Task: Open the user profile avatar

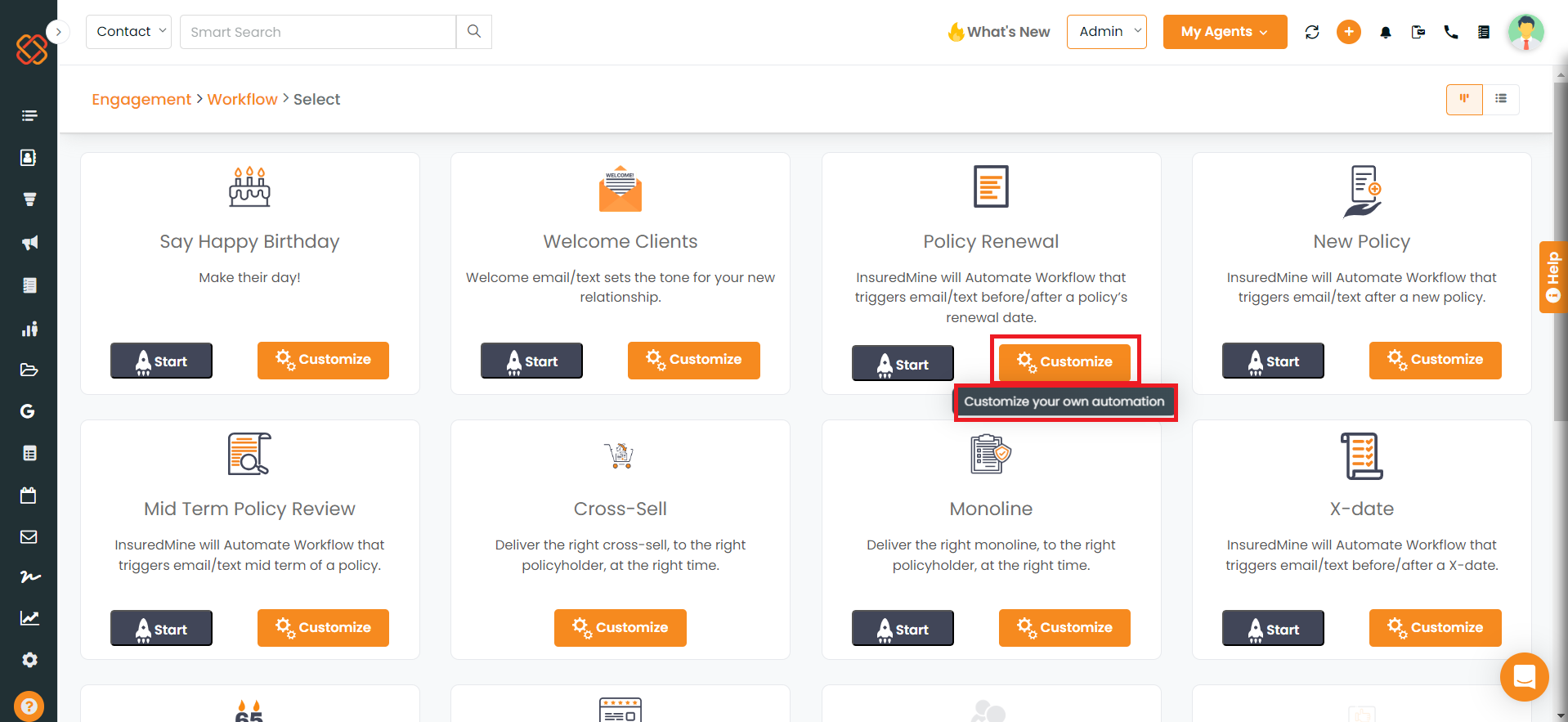Action: (1525, 32)
